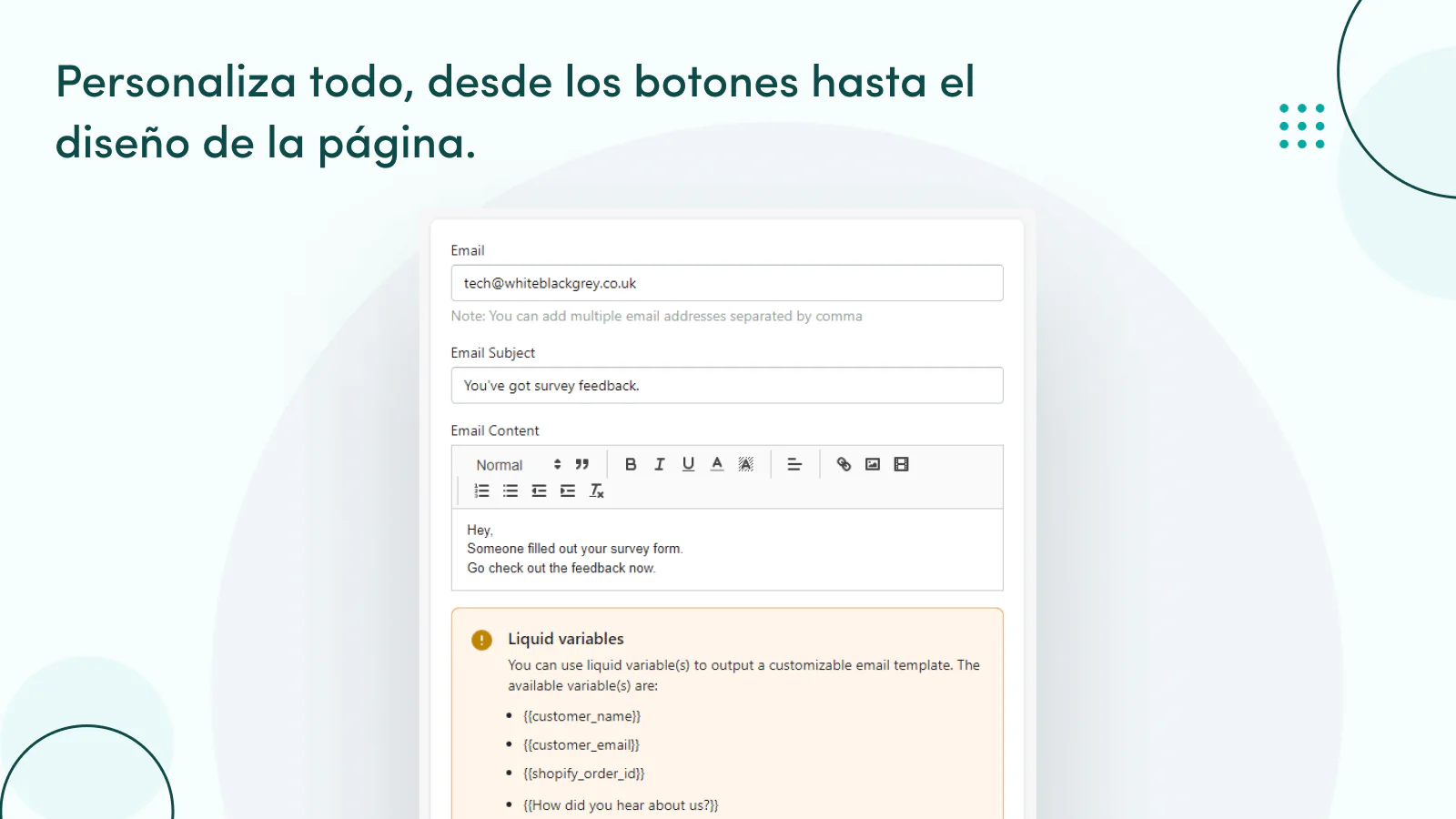This screenshot has width=1456, height=819.
Task: Decrease indent of the paragraph
Action: click(540, 491)
